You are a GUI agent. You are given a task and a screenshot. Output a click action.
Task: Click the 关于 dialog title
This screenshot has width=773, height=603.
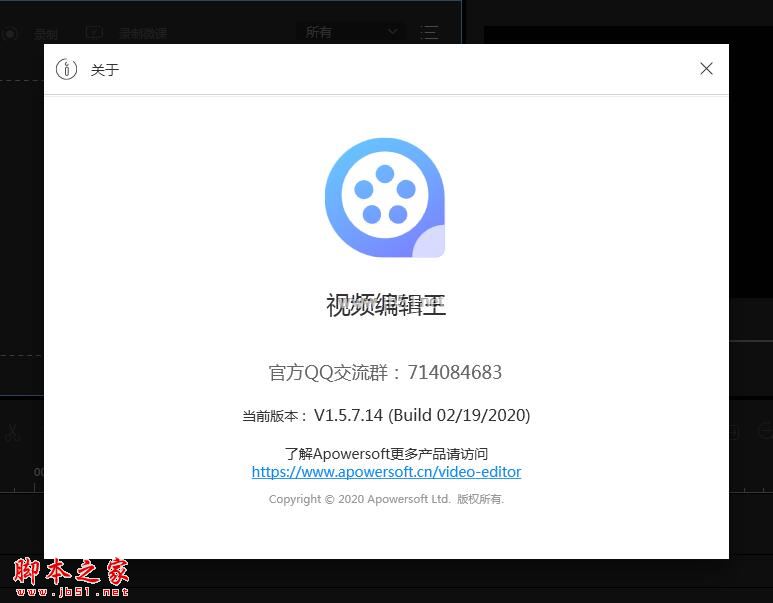click(x=105, y=70)
